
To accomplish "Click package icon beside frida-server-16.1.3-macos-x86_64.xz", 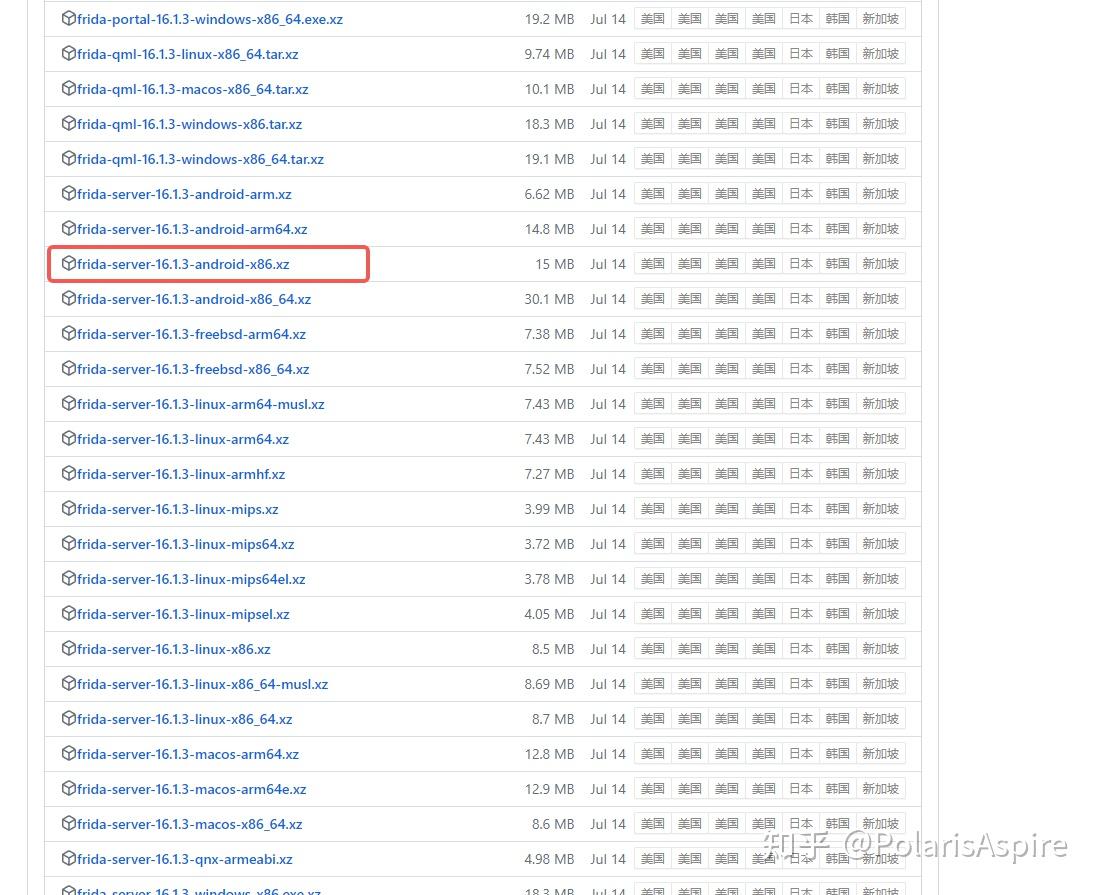I will [x=68, y=822].
